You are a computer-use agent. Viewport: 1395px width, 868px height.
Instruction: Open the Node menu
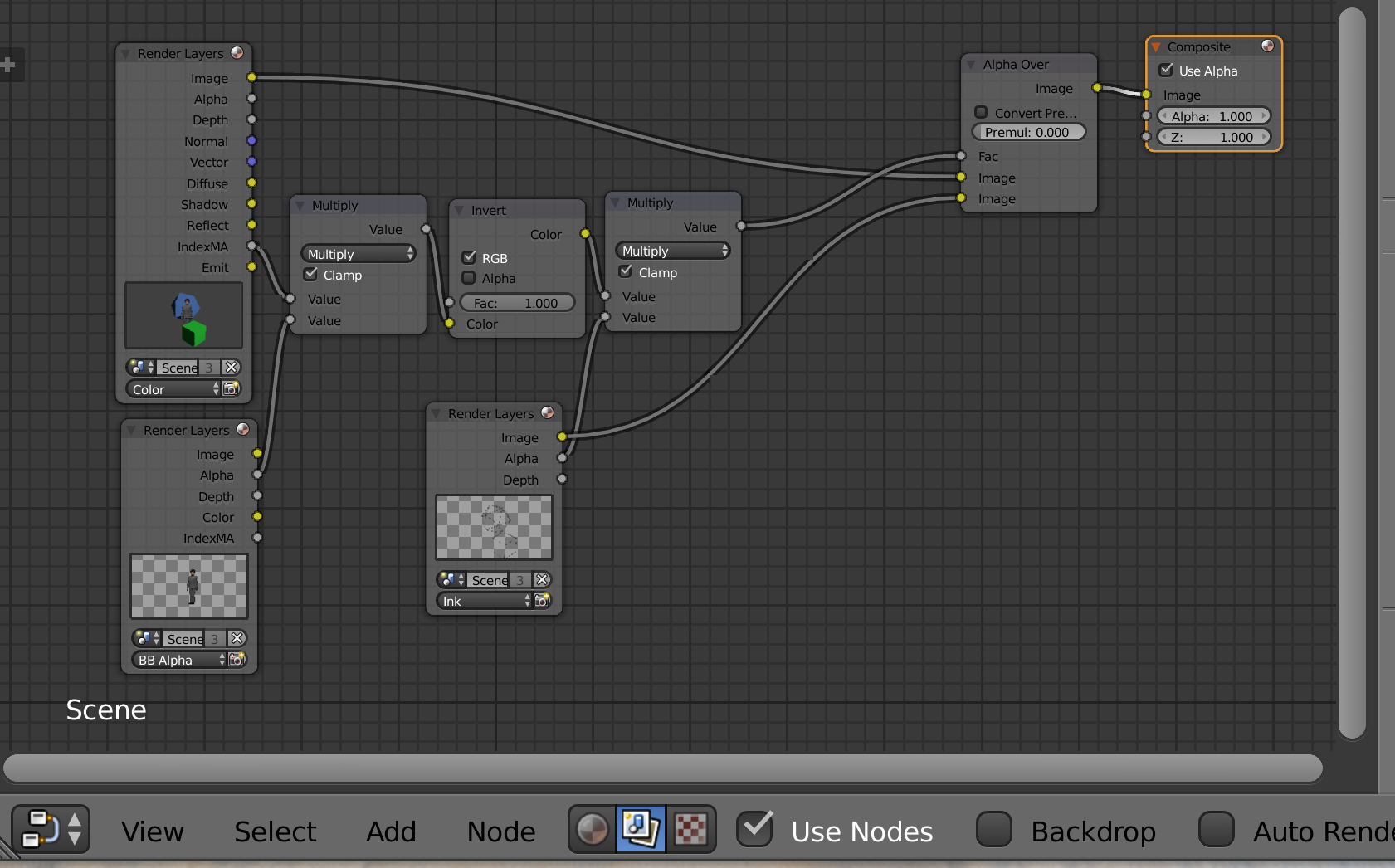(x=501, y=831)
